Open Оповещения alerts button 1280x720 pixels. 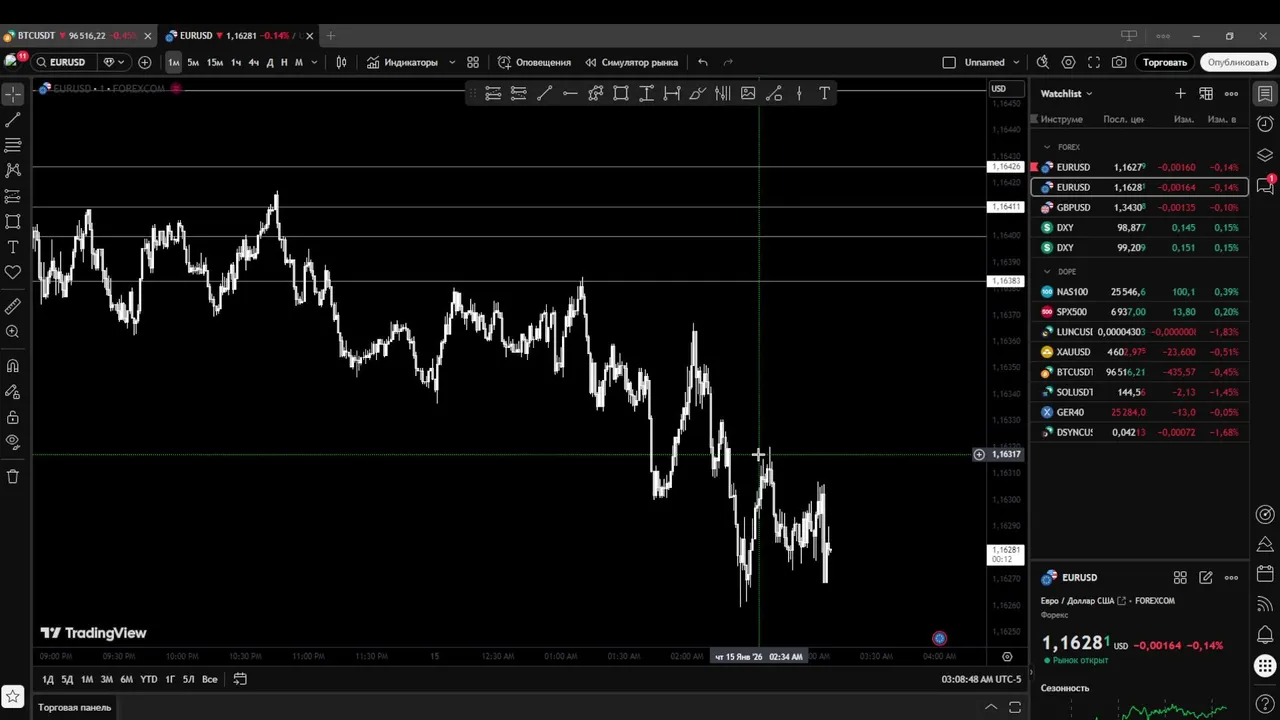click(535, 62)
